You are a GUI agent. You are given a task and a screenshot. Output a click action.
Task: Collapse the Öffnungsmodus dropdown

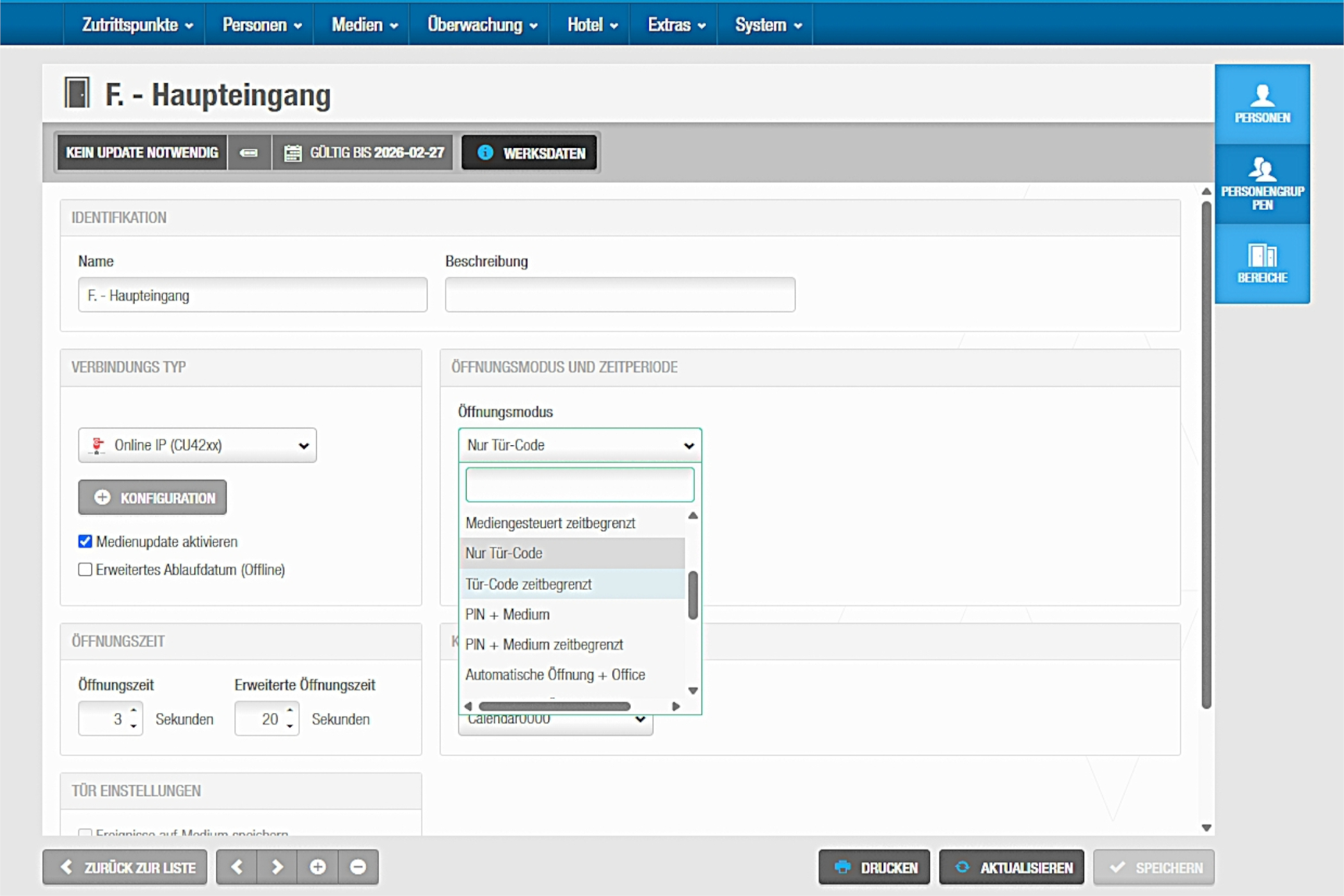coord(579,445)
